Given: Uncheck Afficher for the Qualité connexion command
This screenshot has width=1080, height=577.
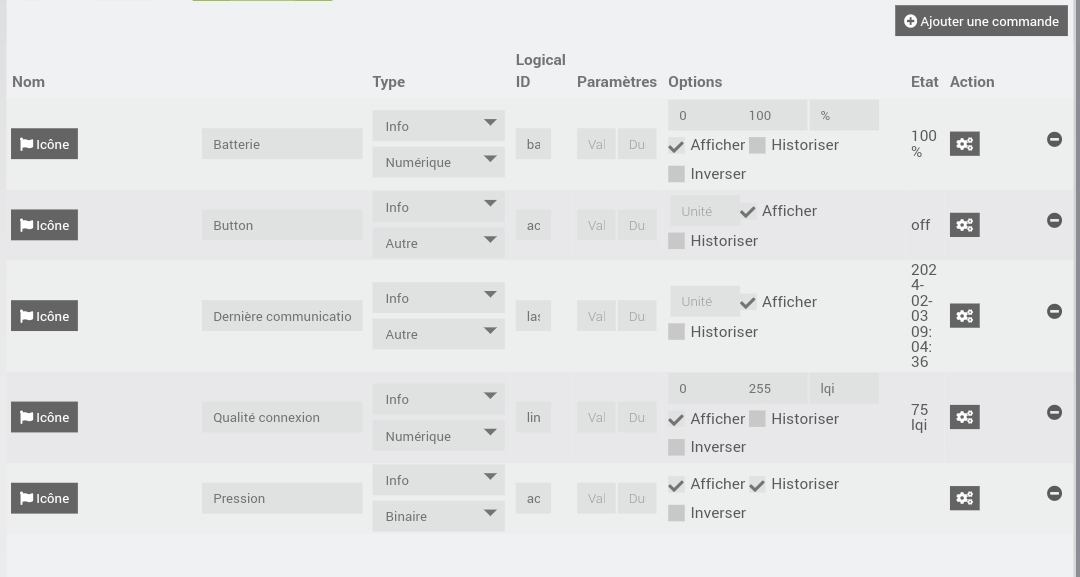Looking at the screenshot, I should click(677, 419).
